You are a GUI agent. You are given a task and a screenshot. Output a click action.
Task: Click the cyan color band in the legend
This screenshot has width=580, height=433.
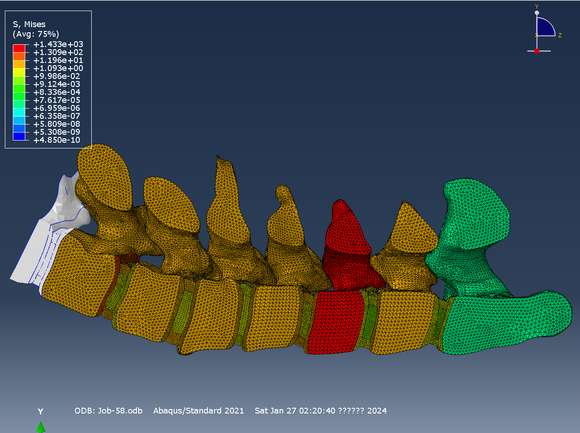19,112
